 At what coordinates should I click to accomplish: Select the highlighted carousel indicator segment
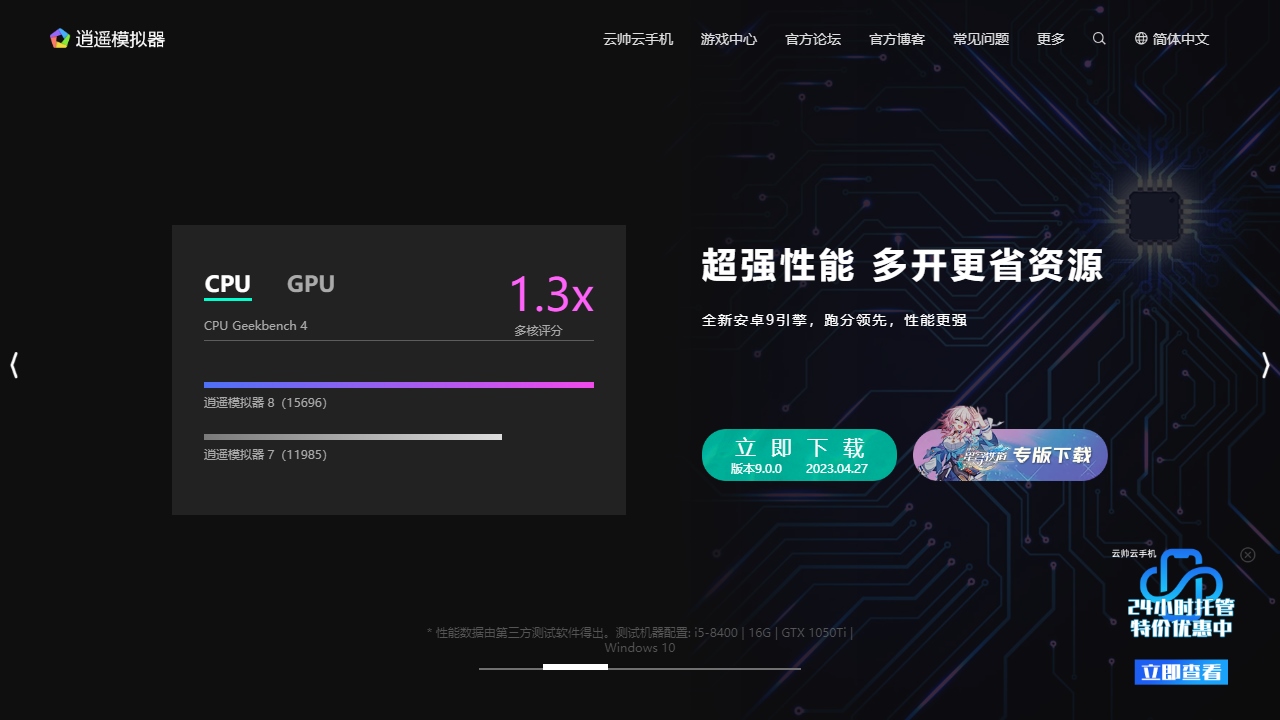point(575,667)
